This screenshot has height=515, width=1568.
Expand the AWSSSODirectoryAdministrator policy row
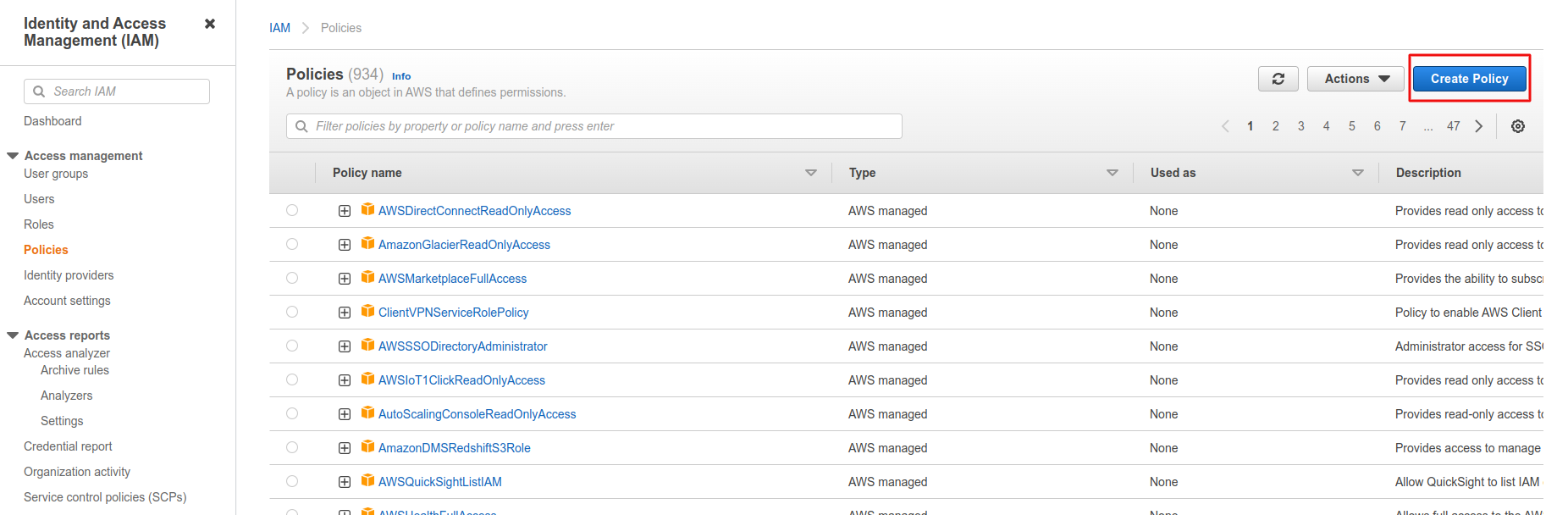[x=345, y=346]
